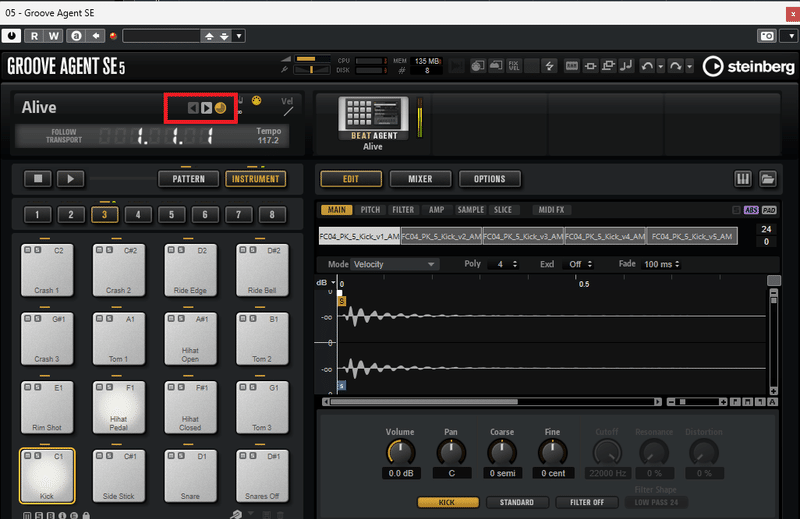Image resolution: width=800 pixels, height=519 pixels.
Task: Open the undo history dropdown
Action: pos(661,66)
